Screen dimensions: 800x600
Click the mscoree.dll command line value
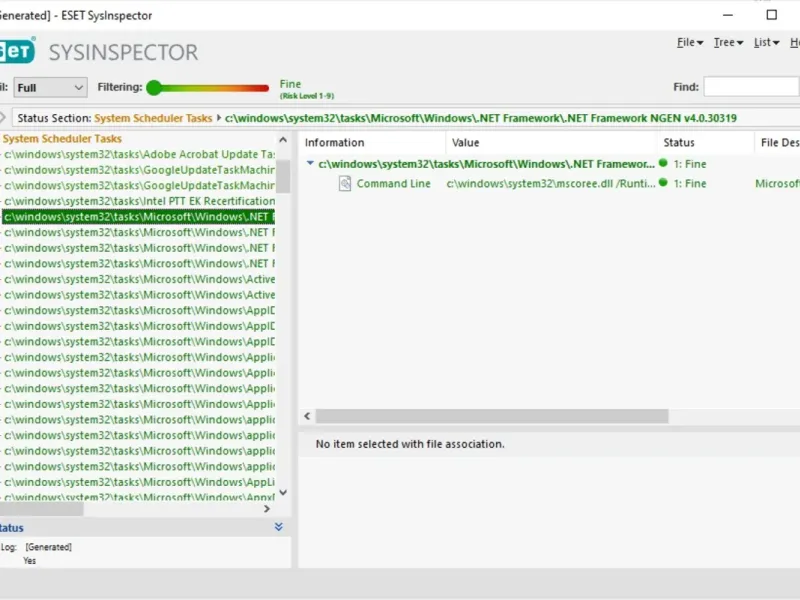pyautogui.click(x=551, y=184)
